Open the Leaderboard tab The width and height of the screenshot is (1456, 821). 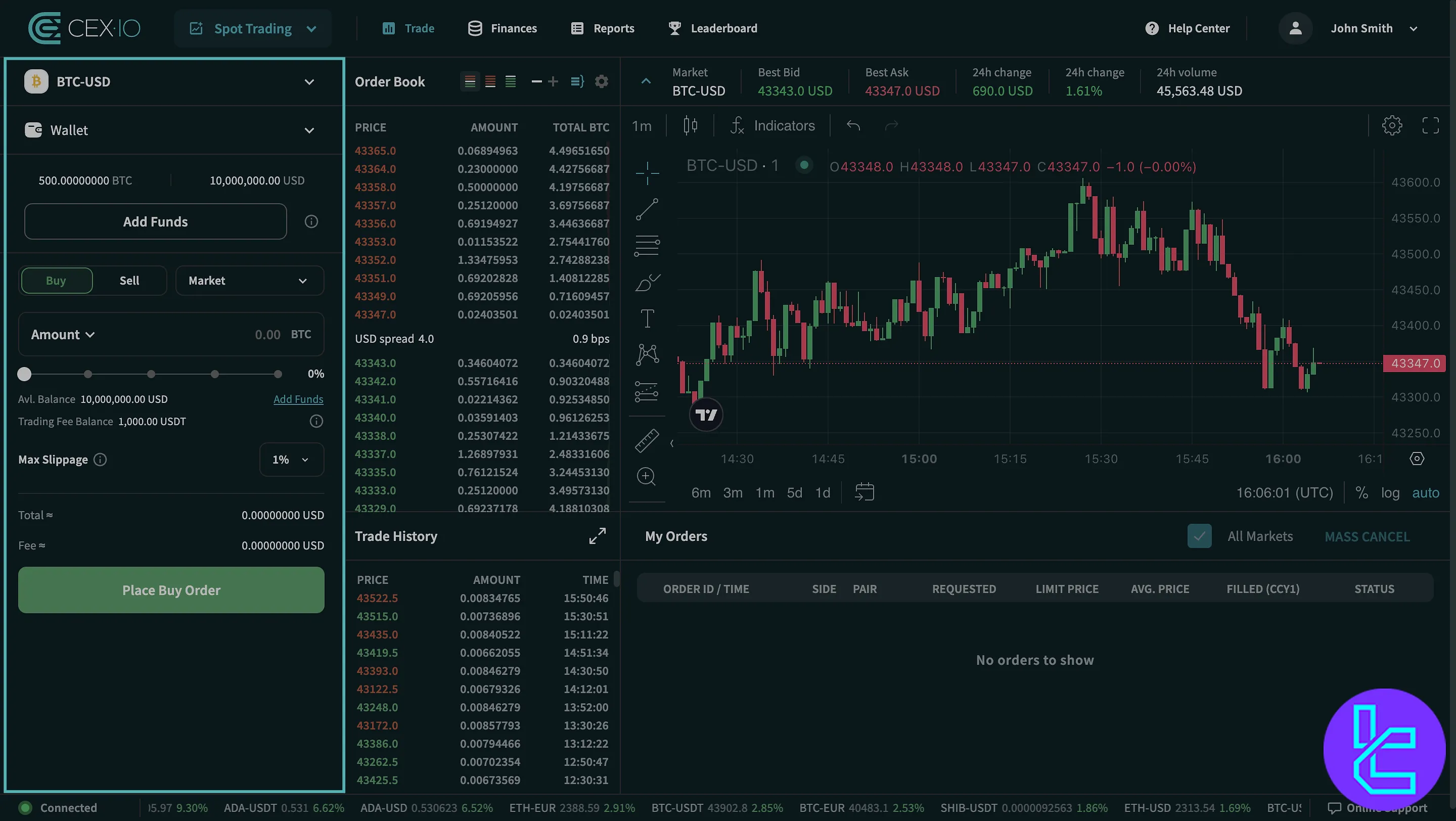coord(713,28)
